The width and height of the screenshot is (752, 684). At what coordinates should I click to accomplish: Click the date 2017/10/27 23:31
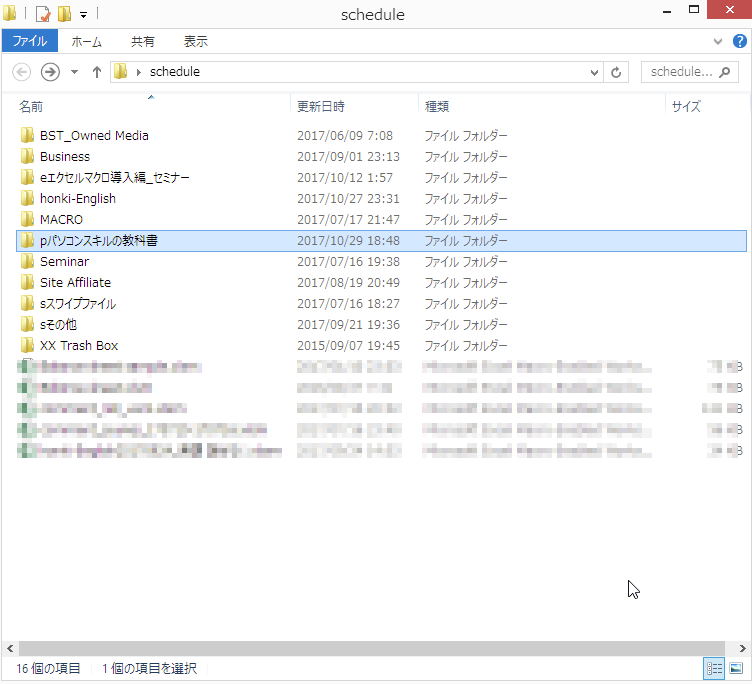point(348,199)
